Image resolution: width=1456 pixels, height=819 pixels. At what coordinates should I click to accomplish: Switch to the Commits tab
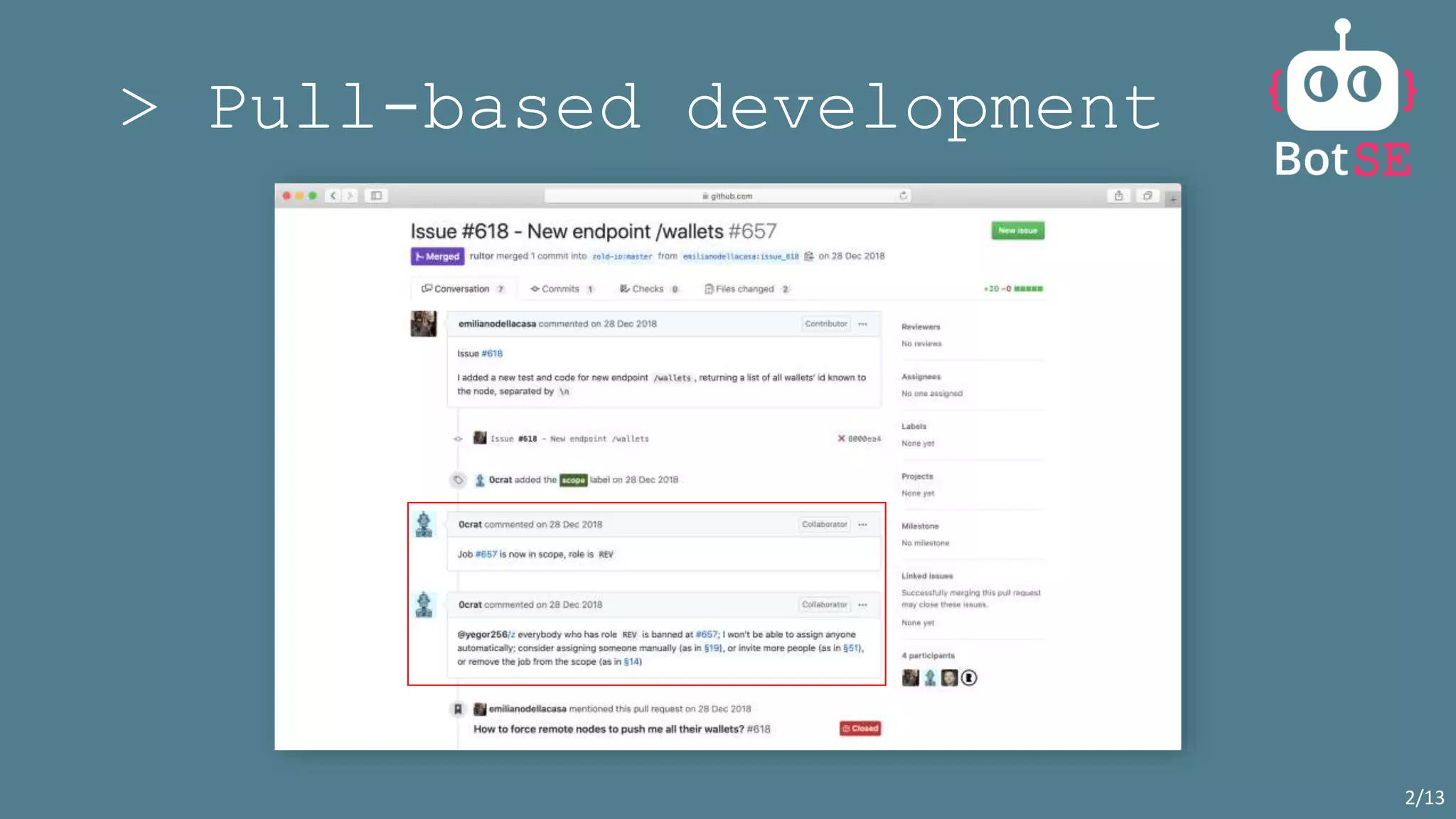pyautogui.click(x=562, y=289)
